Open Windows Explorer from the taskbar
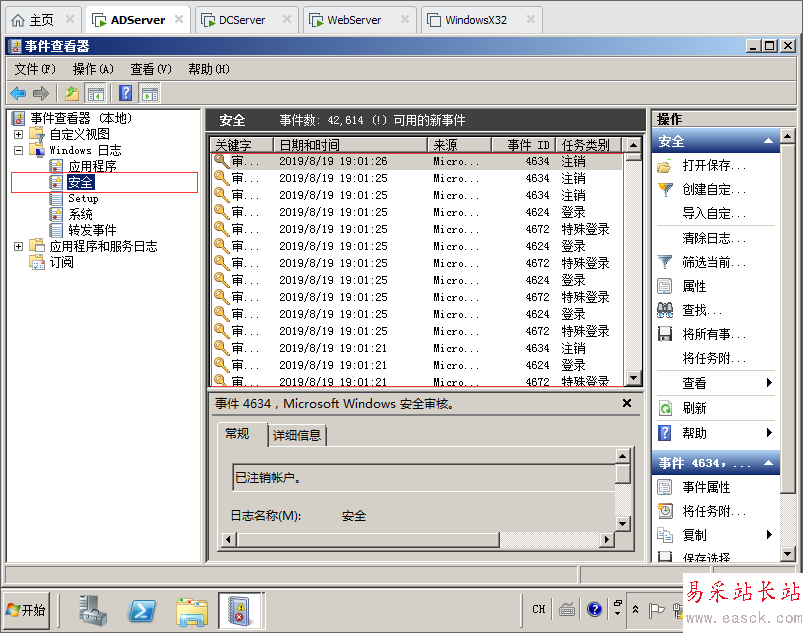803x633 pixels. (192, 612)
